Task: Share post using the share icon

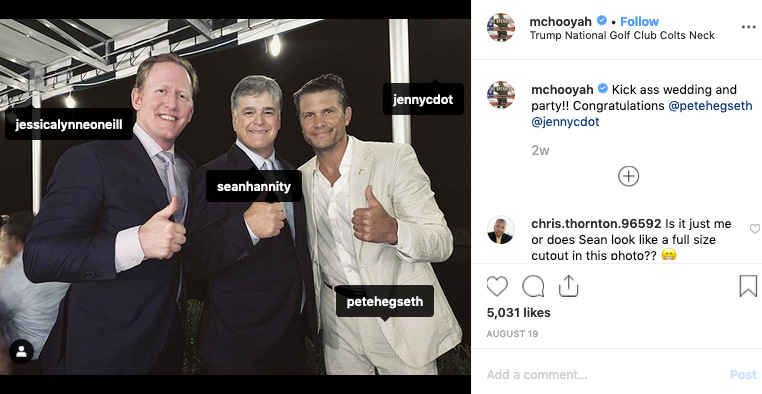Action: click(x=568, y=286)
